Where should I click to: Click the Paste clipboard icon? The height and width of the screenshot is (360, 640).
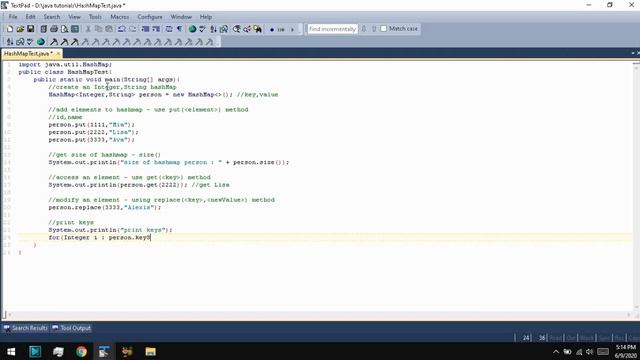coord(109,29)
